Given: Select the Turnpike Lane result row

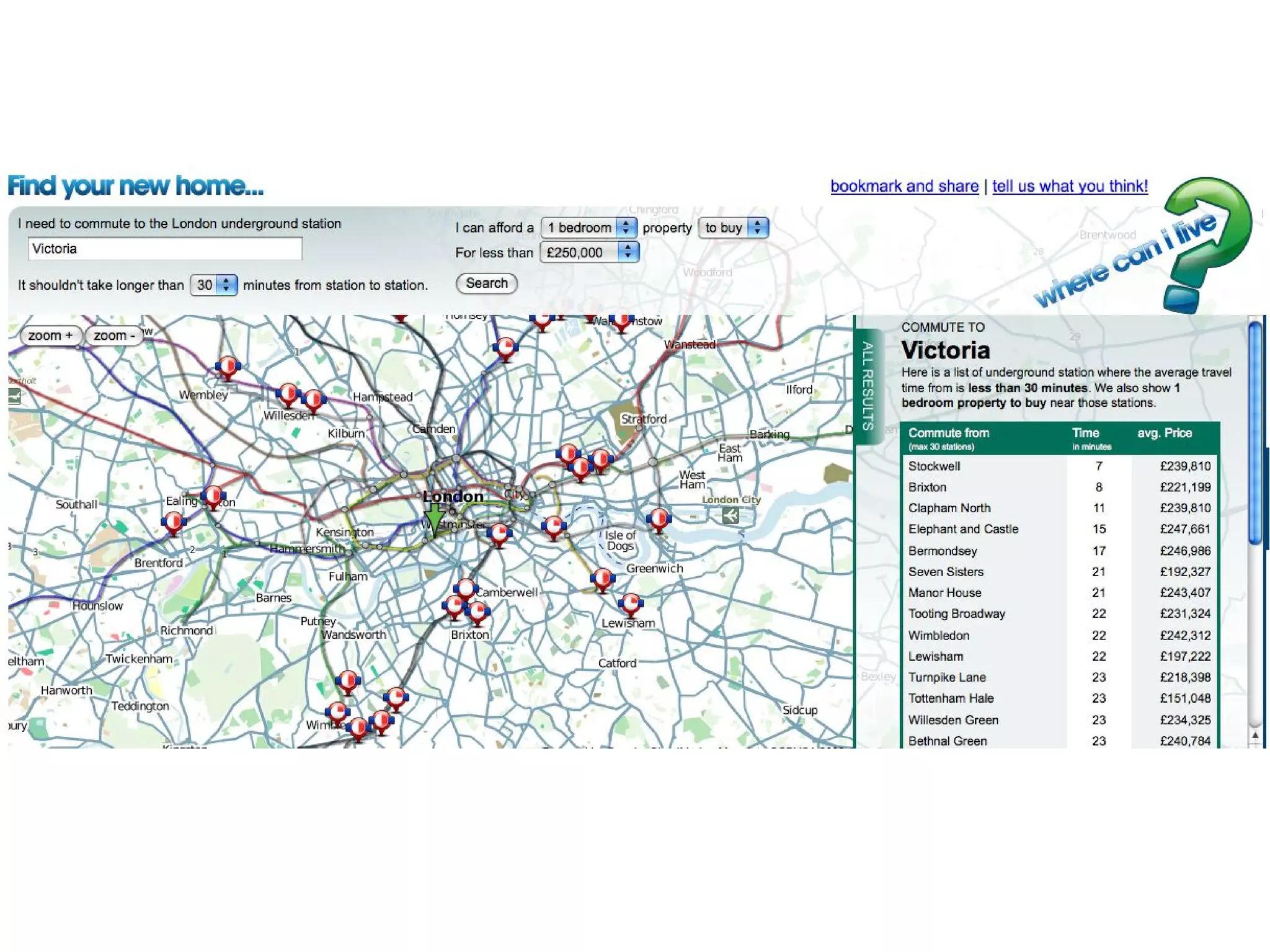Looking at the screenshot, I should pyautogui.click(x=1060, y=677).
